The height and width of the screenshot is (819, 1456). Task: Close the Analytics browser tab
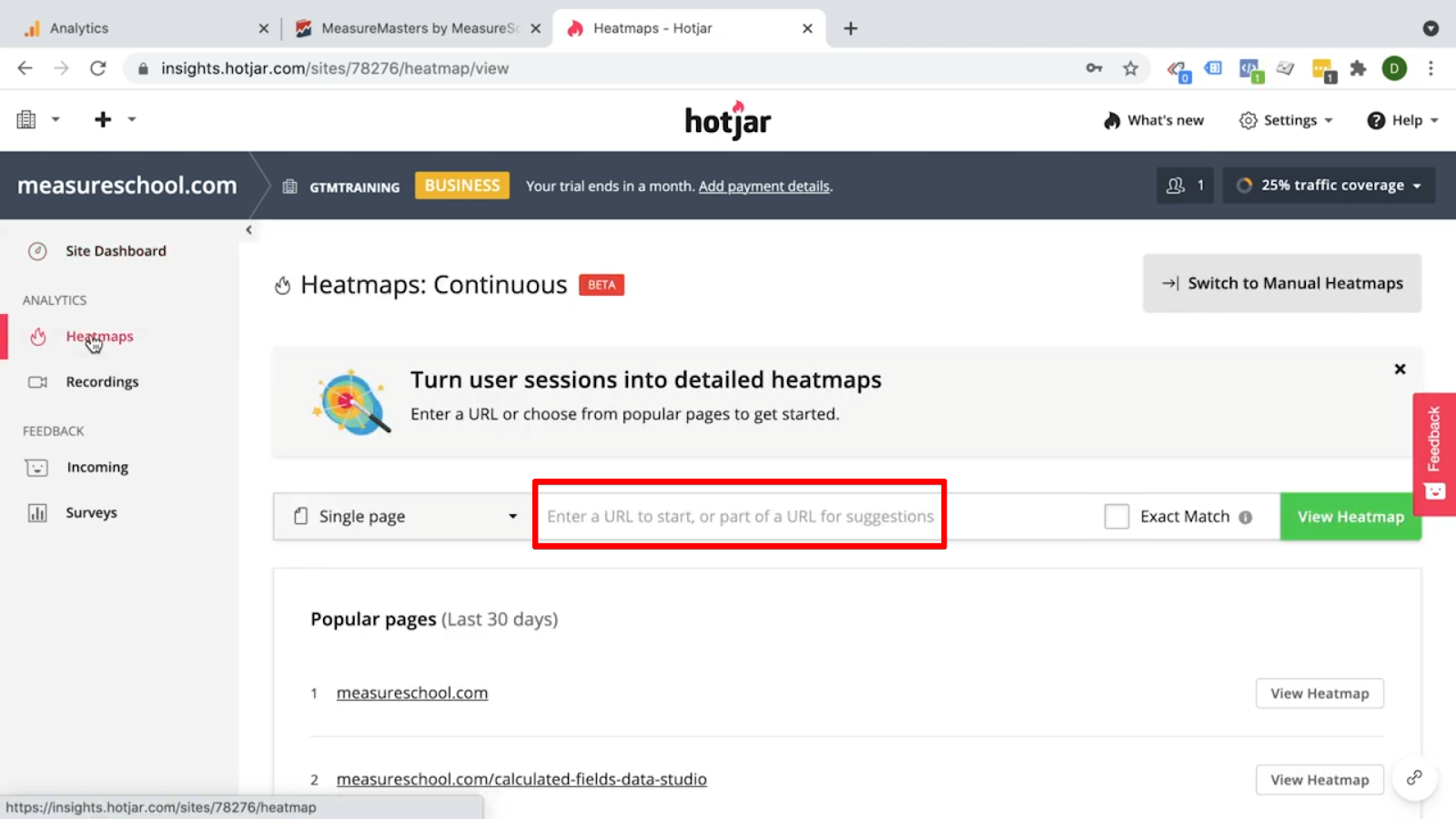coord(264,28)
